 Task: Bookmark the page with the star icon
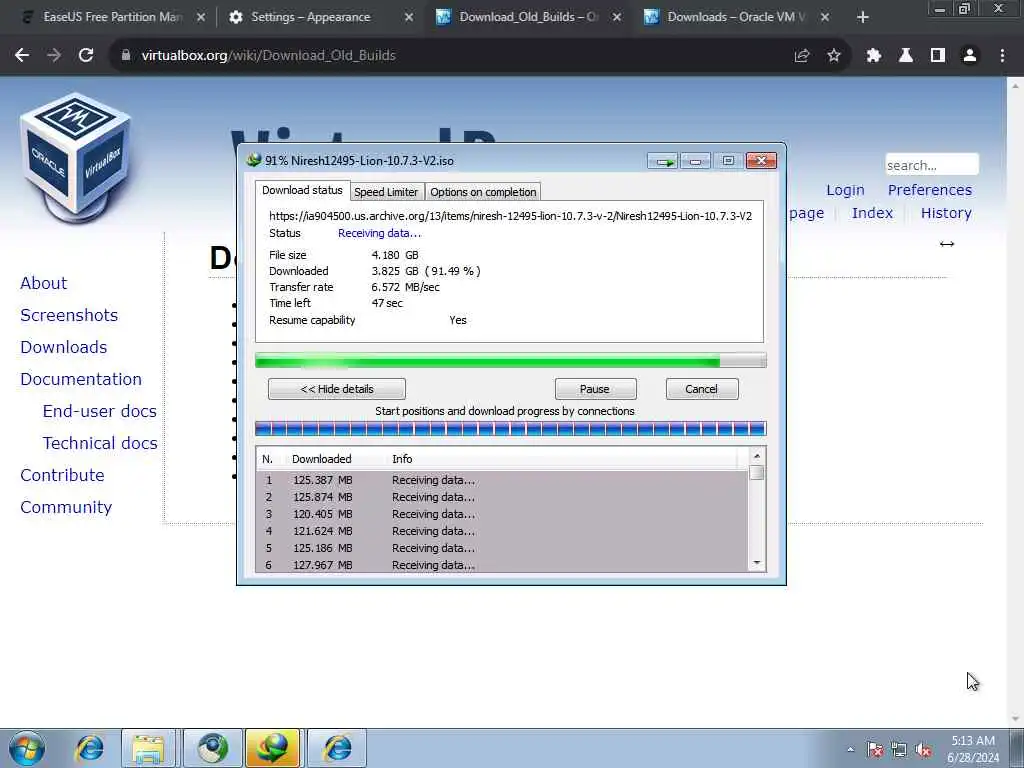(x=834, y=56)
